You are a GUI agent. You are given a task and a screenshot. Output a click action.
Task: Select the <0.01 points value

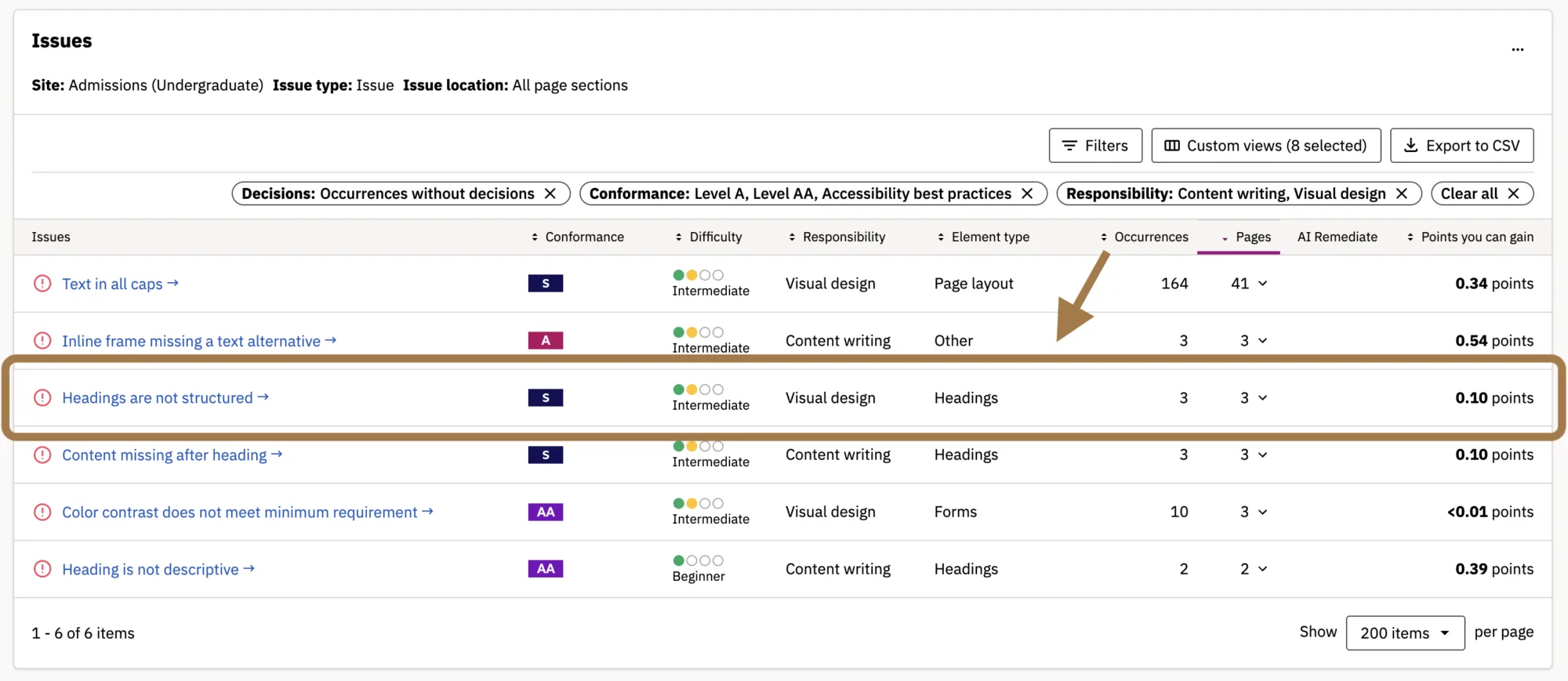click(x=1490, y=513)
